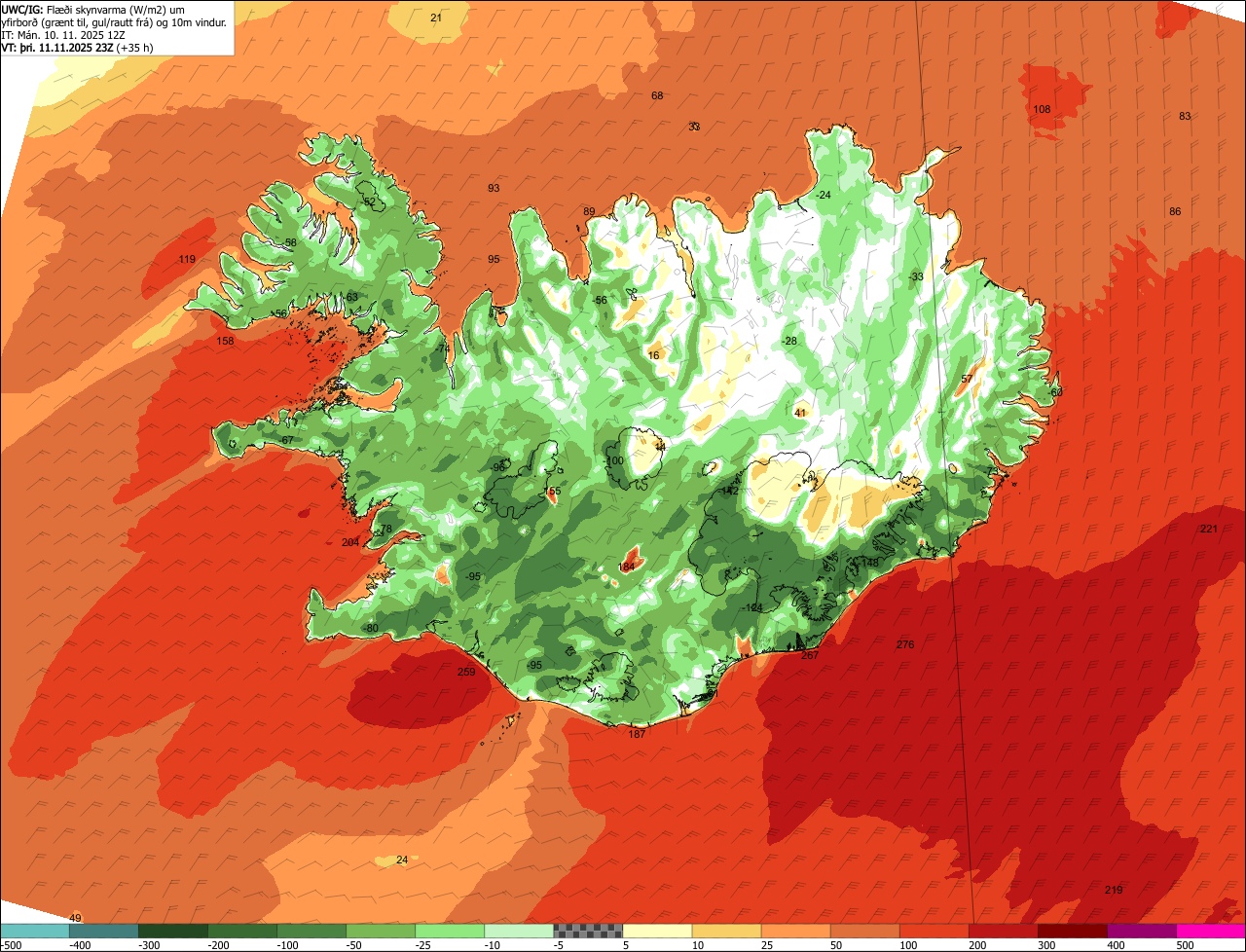The width and height of the screenshot is (1246, 952).
Task: Click the -25 to -10 light green swatch
Action: click(x=450, y=931)
